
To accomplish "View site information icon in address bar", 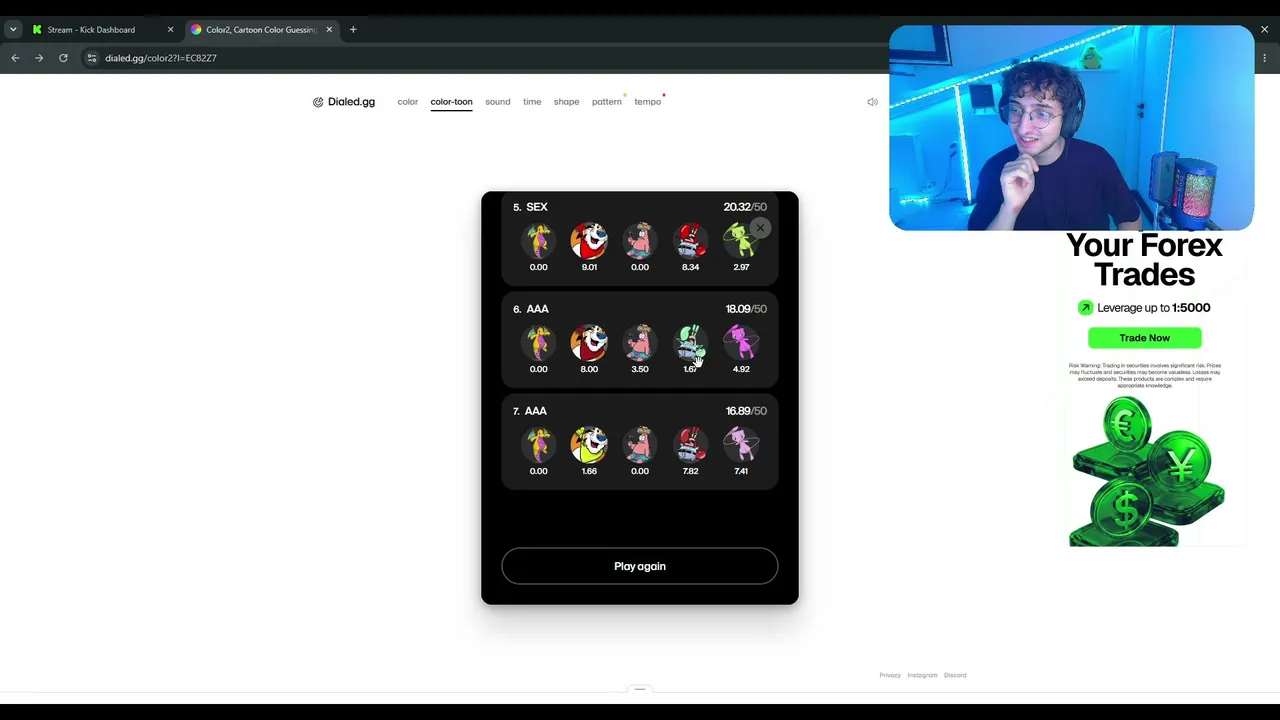I will point(92,58).
